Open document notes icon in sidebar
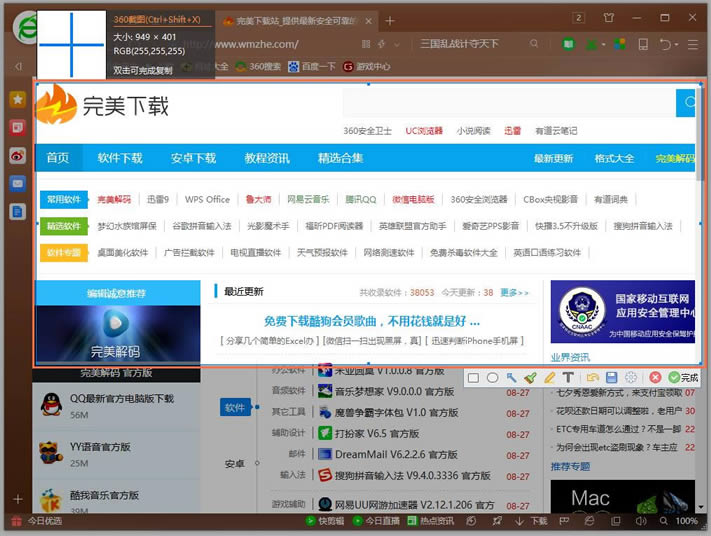The height and width of the screenshot is (536, 711). [18, 212]
